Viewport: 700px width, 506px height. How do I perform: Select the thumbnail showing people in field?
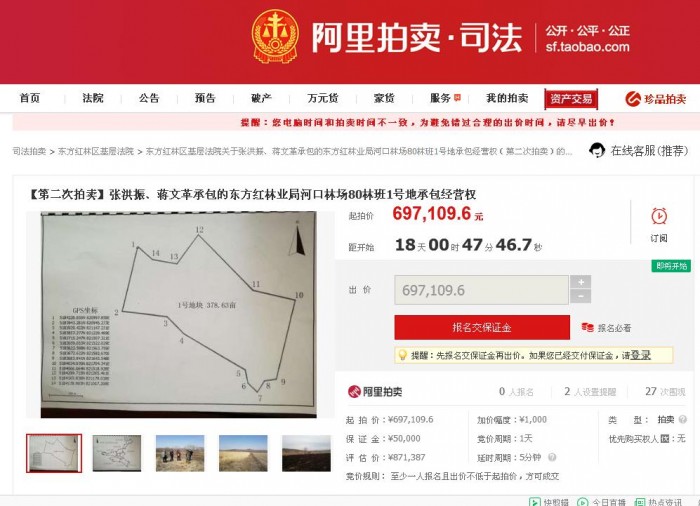[180, 453]
